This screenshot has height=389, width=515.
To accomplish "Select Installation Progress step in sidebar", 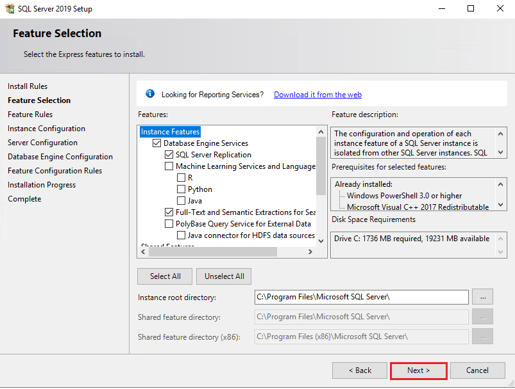I will 42,185.
